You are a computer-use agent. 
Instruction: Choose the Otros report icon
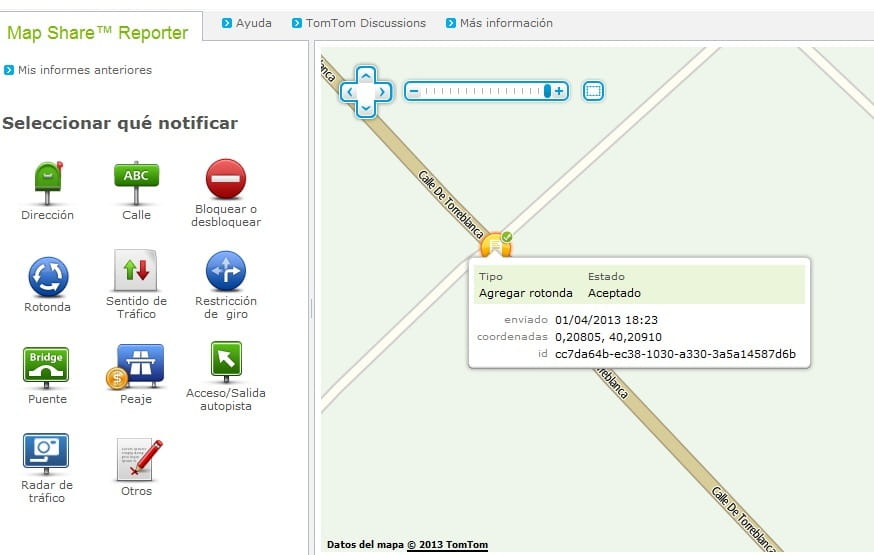click(137, 459)
